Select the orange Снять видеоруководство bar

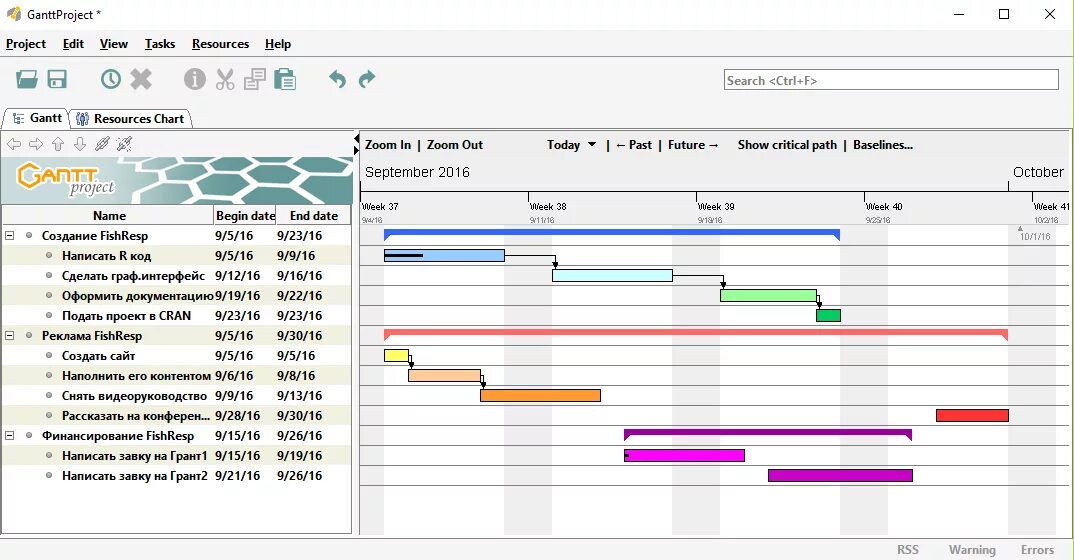pyautogui.click(x=540, y=395)
